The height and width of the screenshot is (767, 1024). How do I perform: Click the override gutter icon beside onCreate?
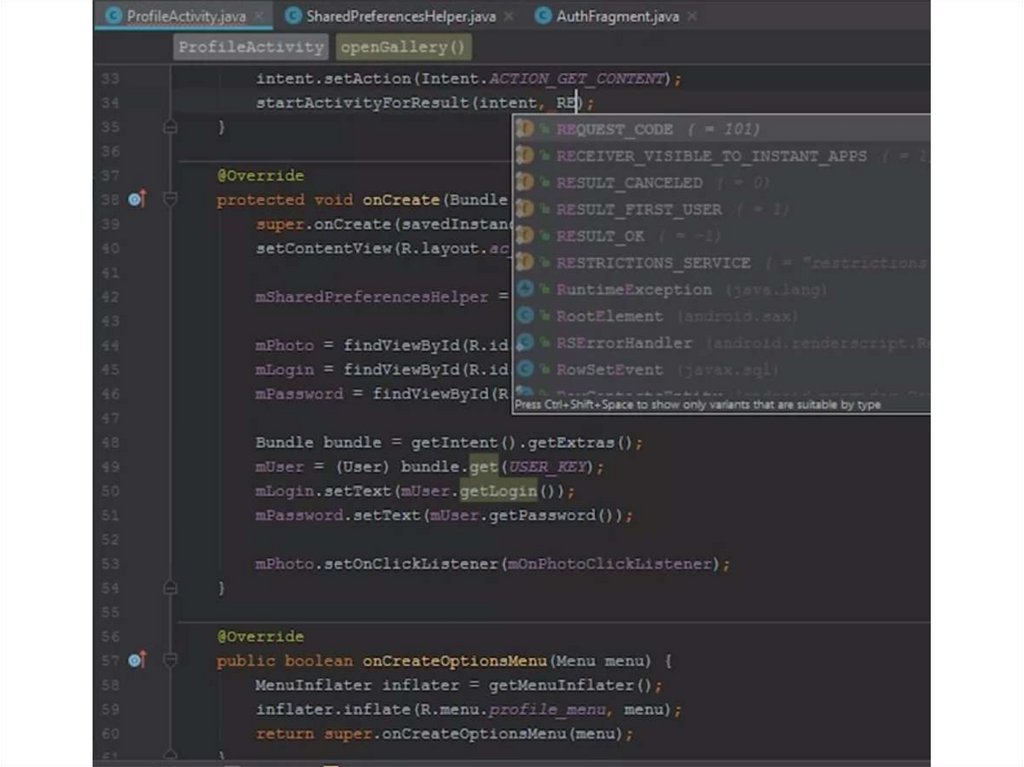[137, 200]
